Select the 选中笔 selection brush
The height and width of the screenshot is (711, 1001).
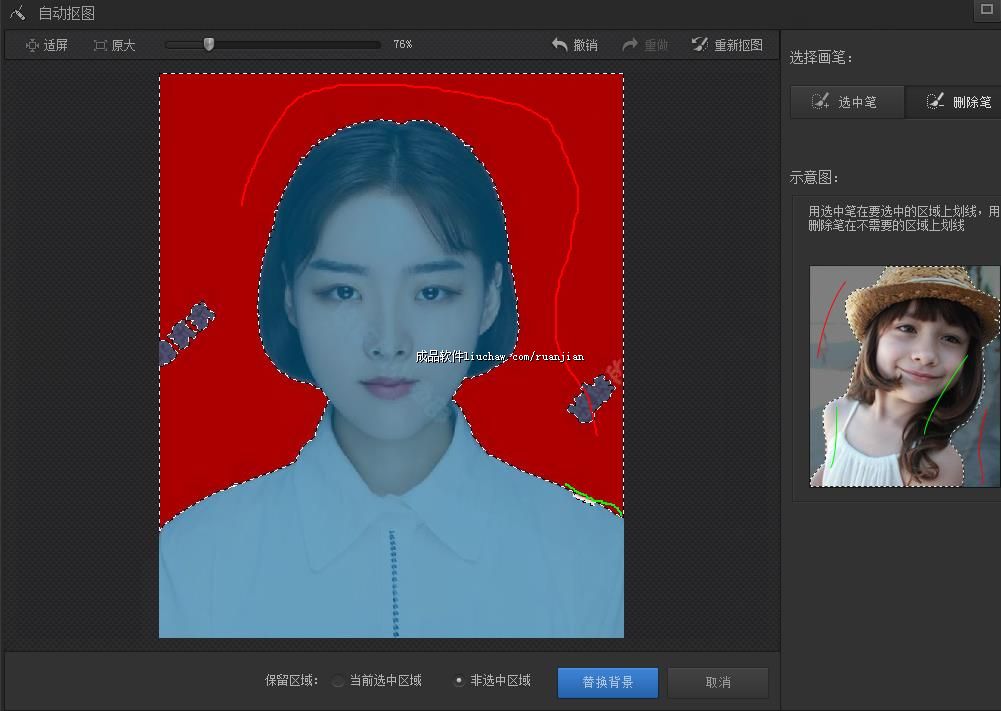point(847,102)
